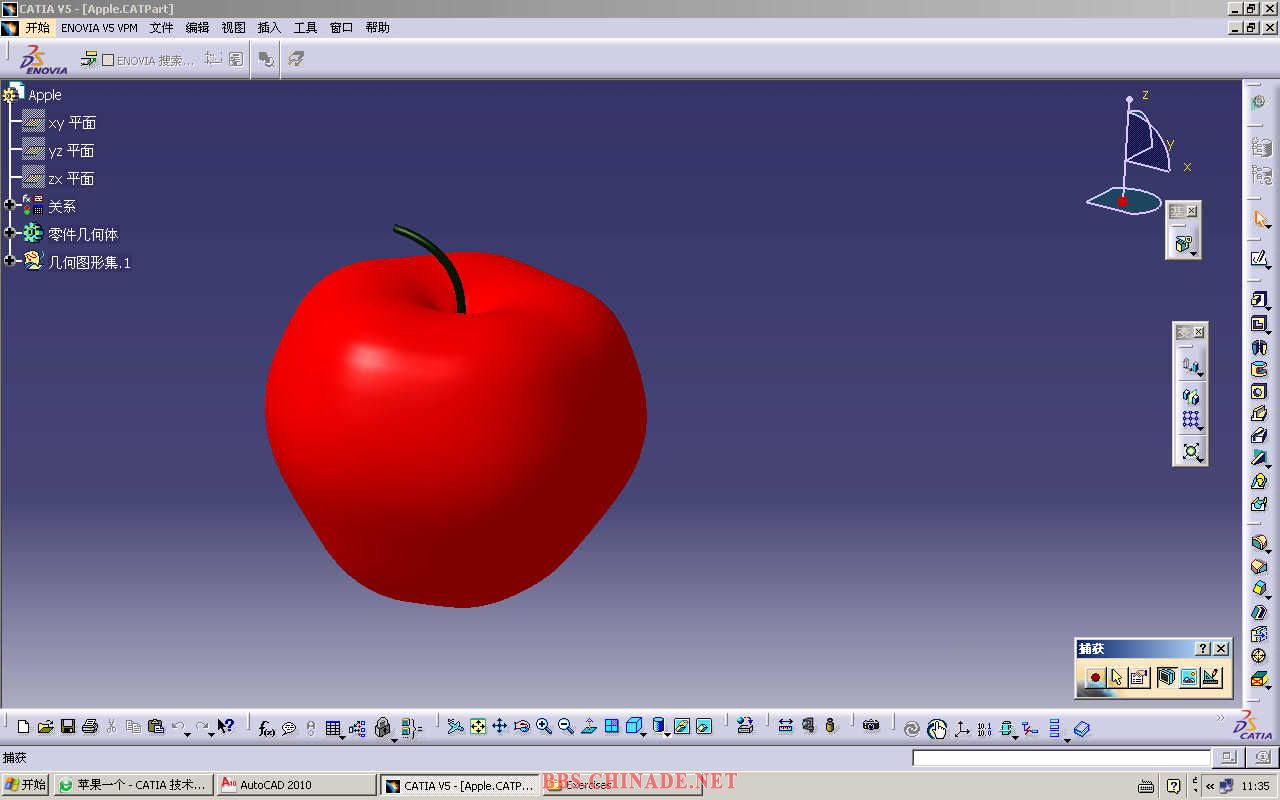Click the camera capture icon
This screenshot has height=800, width=1280.
click(871, 726)
